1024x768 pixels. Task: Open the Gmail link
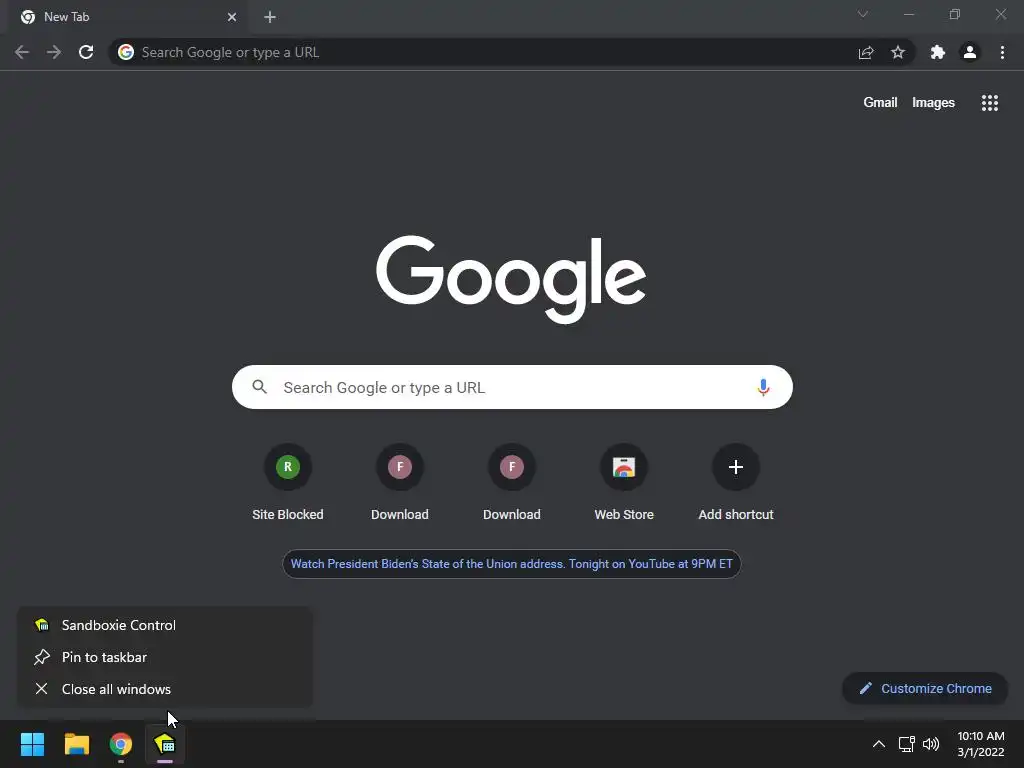pos(880,103)
